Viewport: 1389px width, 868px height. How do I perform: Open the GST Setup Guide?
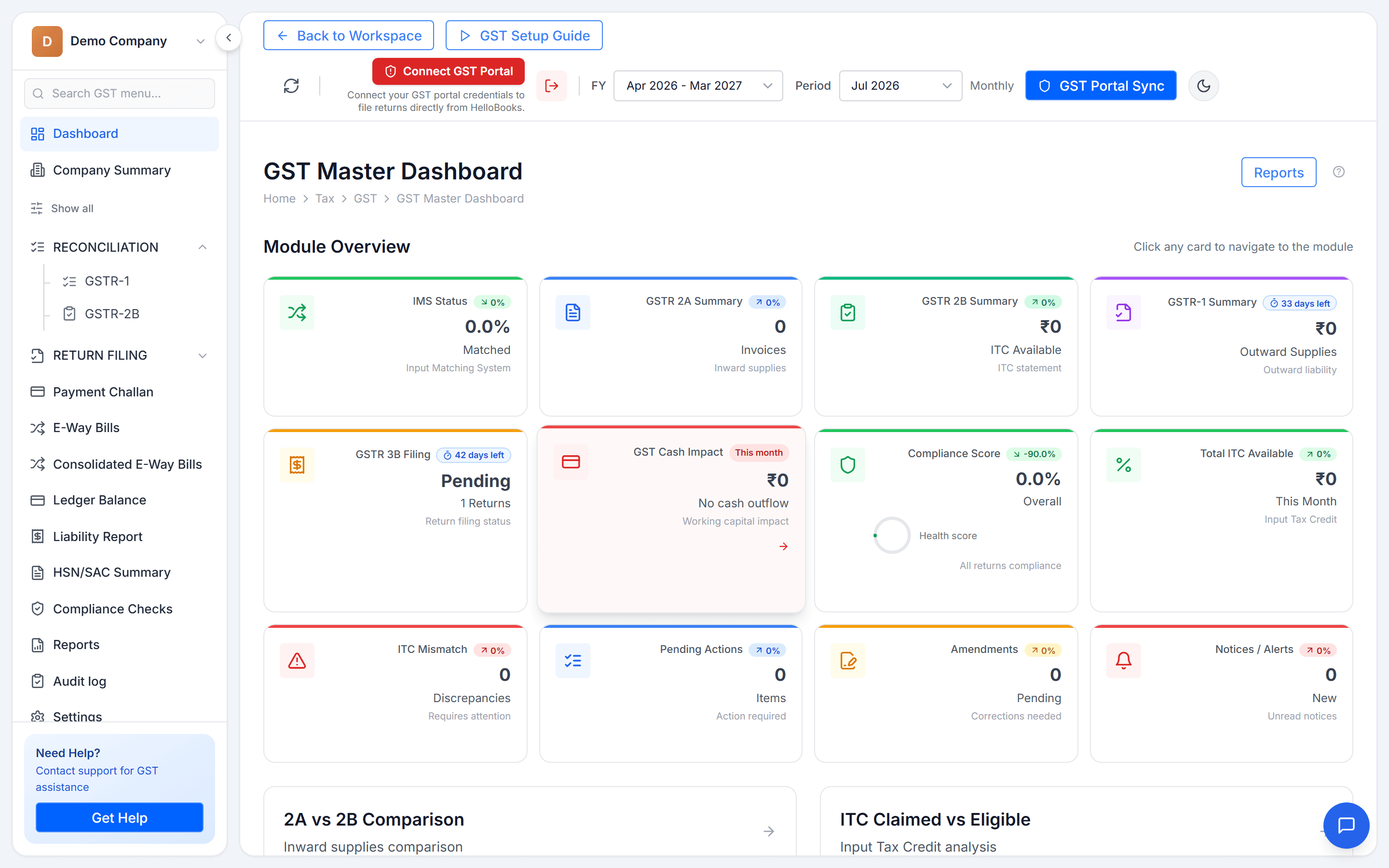(524, 36)
